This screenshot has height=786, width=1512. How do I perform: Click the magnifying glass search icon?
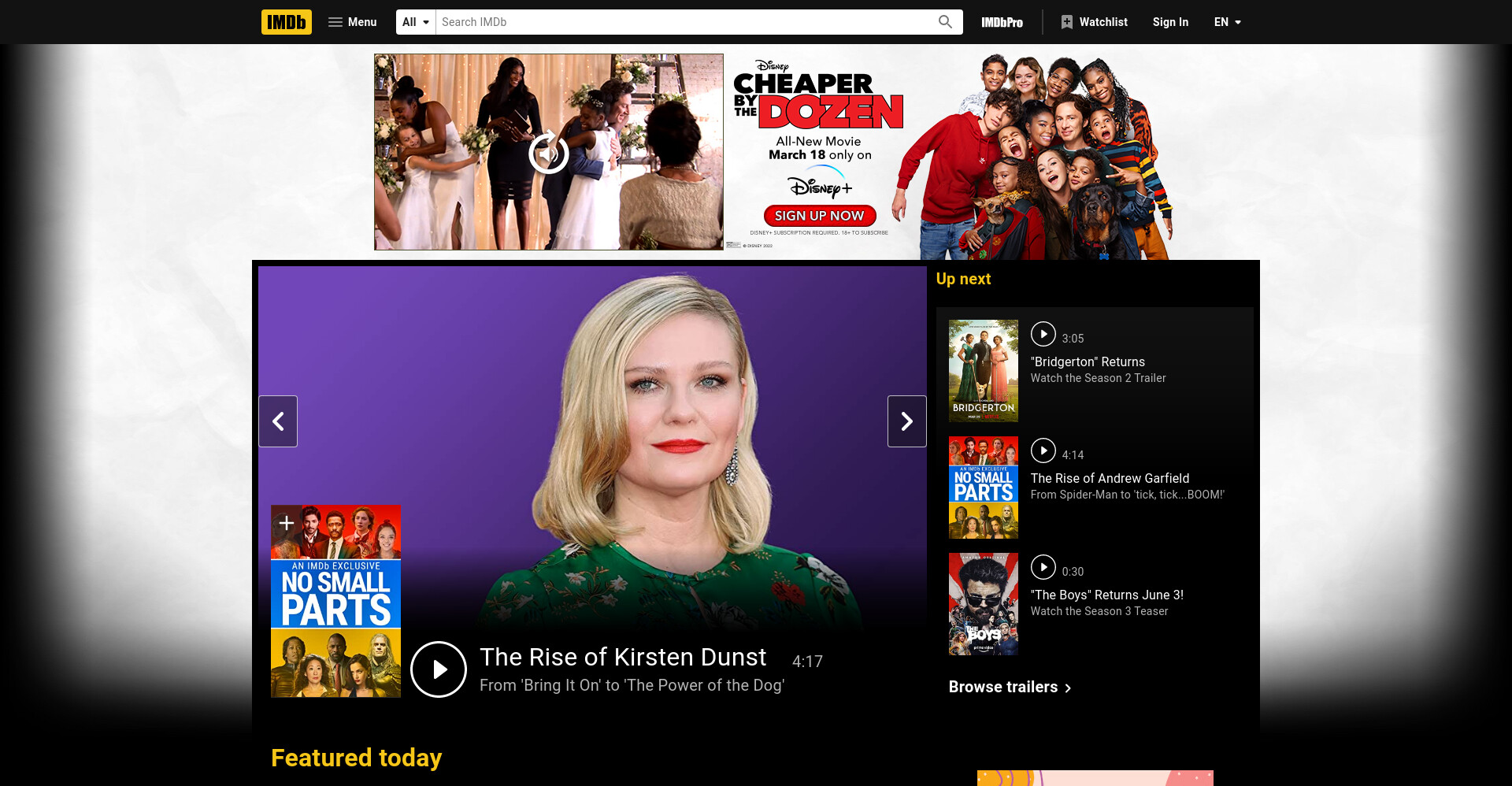[945, 22]
